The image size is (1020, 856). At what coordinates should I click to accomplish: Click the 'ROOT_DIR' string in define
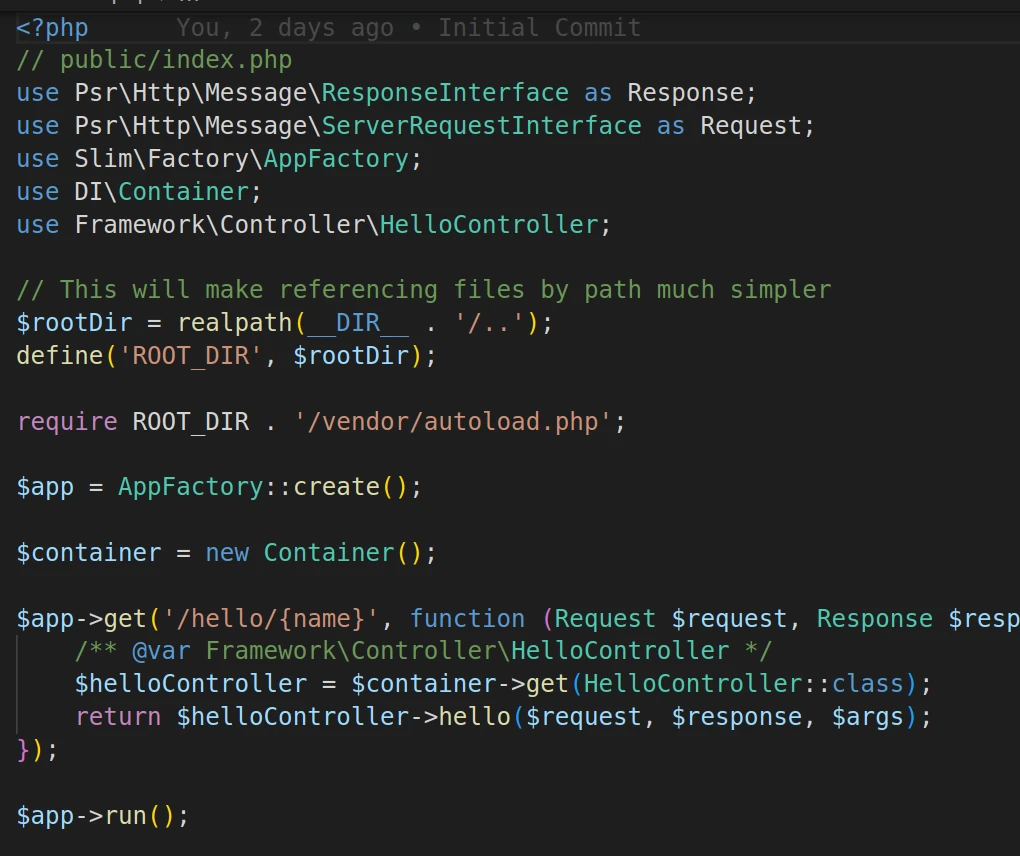(191, 356)
